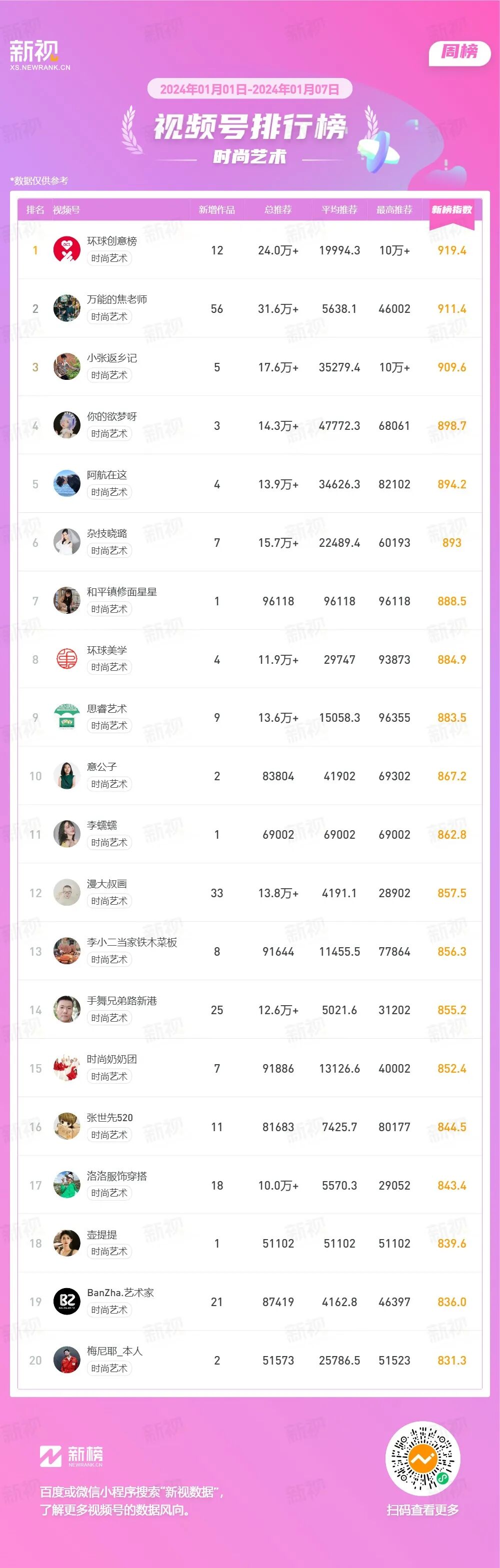Click the QR code at bottom right

(422, 1459)
